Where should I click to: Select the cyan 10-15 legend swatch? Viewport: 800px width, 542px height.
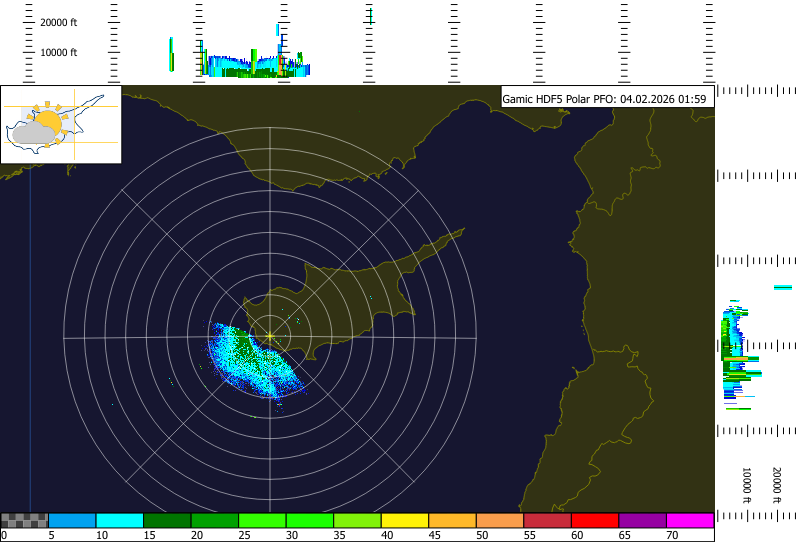tap(119, 520)
